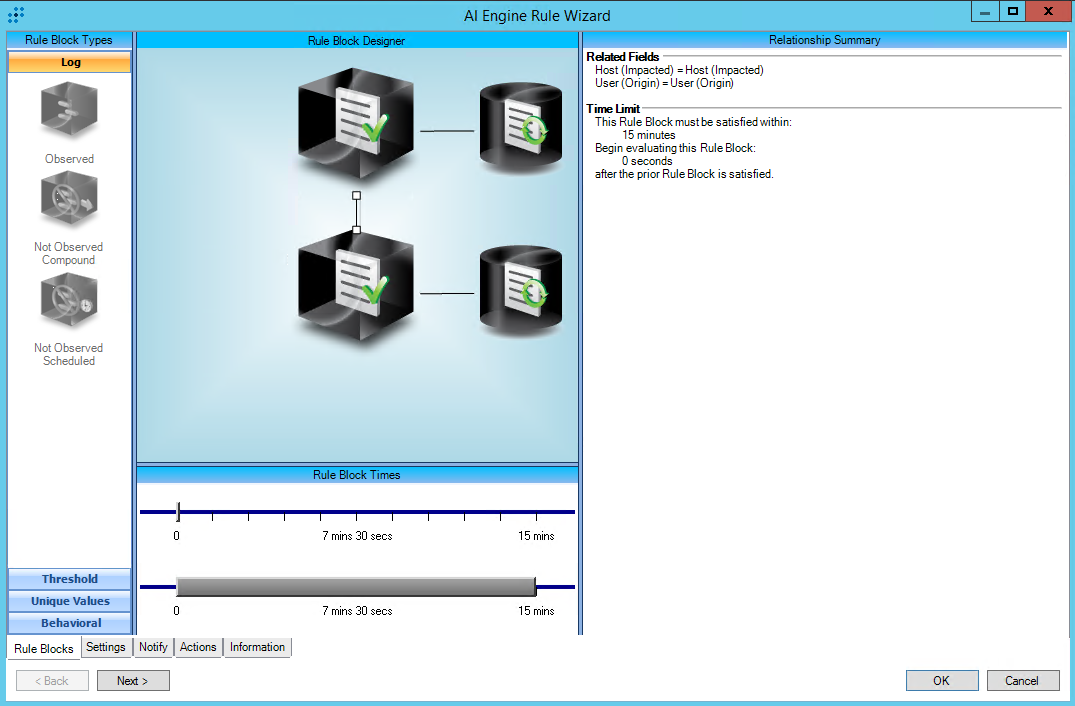Click the top rule block cube in designer

click(355, 123)
